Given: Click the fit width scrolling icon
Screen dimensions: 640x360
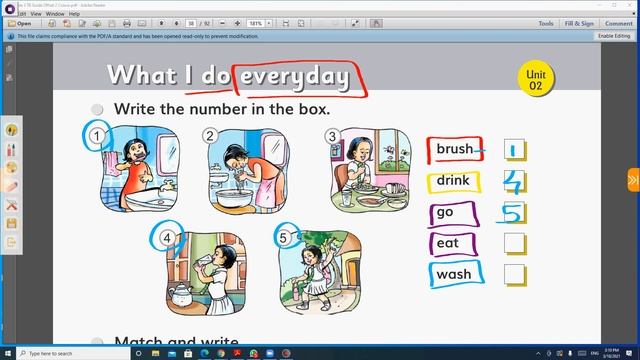Looking at the screenshot, I should [x=286, y=23].
